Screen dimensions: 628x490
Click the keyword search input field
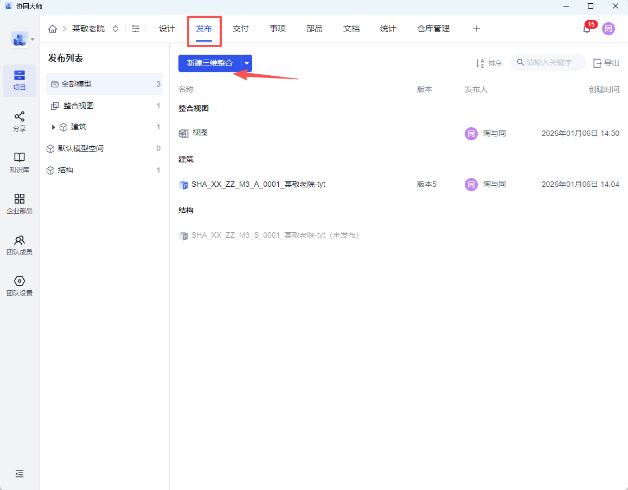point(552,63)
